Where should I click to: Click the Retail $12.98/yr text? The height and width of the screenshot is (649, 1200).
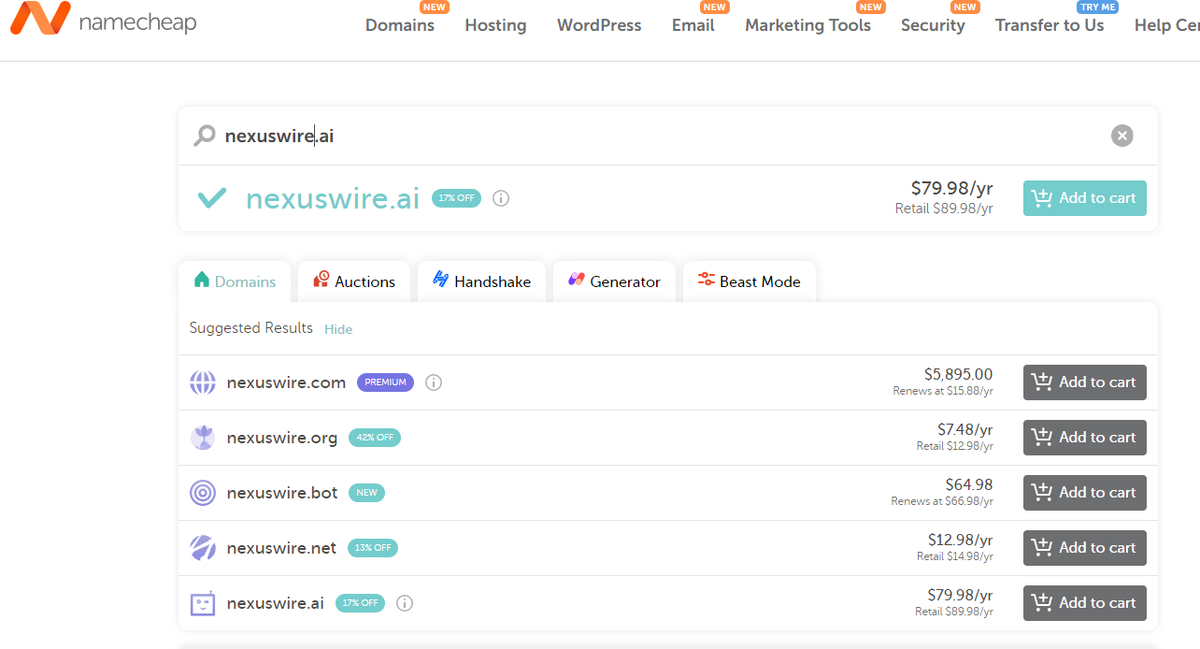(955, 446)
